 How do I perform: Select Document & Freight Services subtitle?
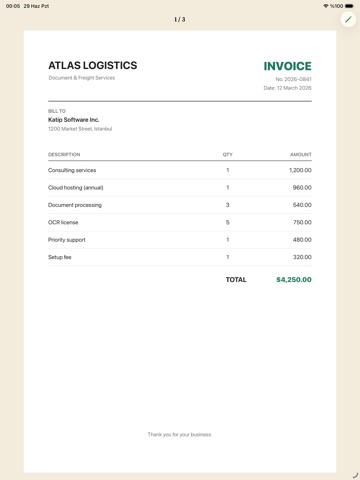coord(82,78)
